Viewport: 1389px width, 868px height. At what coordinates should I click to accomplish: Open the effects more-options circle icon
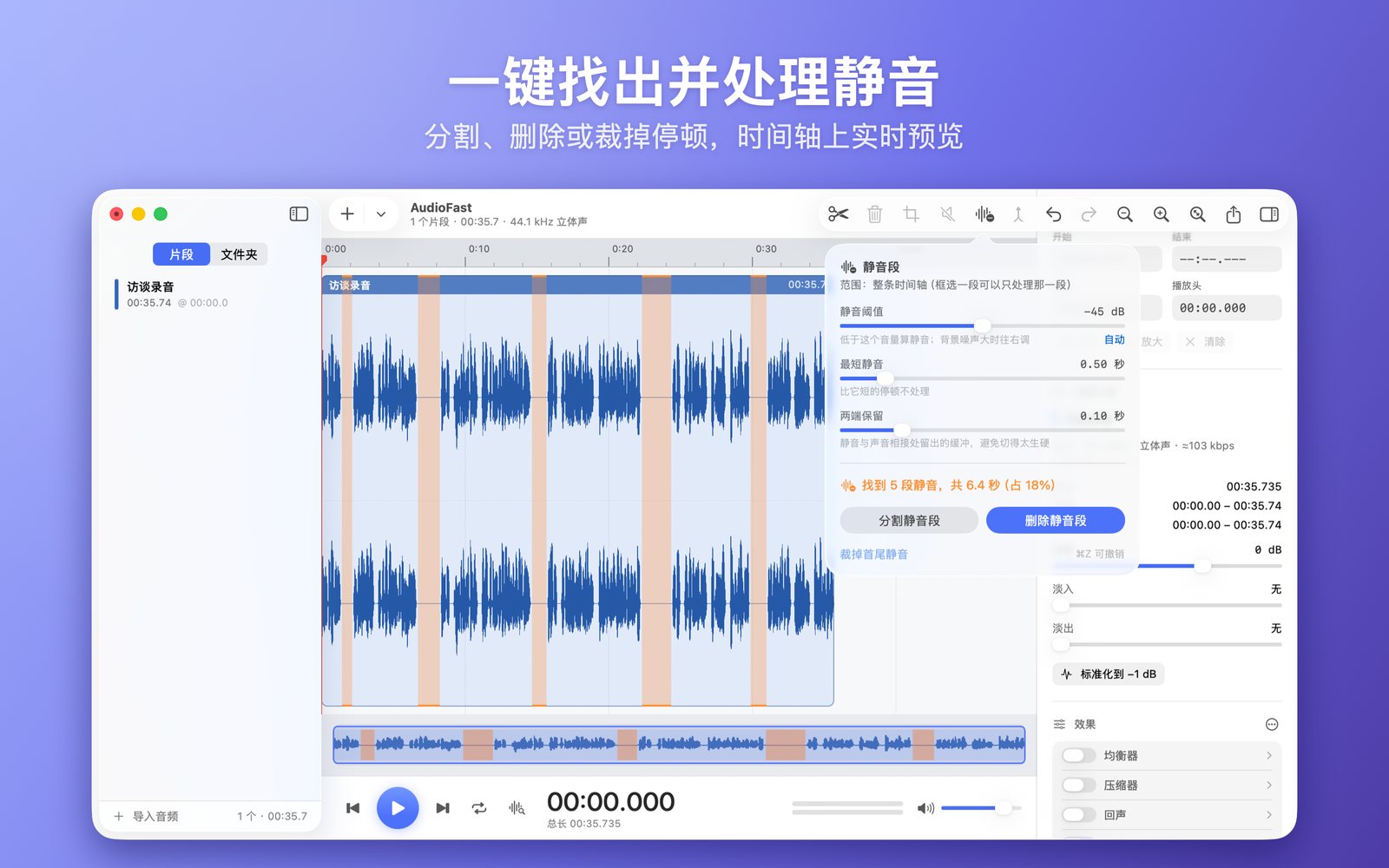tap(1272, 725)
